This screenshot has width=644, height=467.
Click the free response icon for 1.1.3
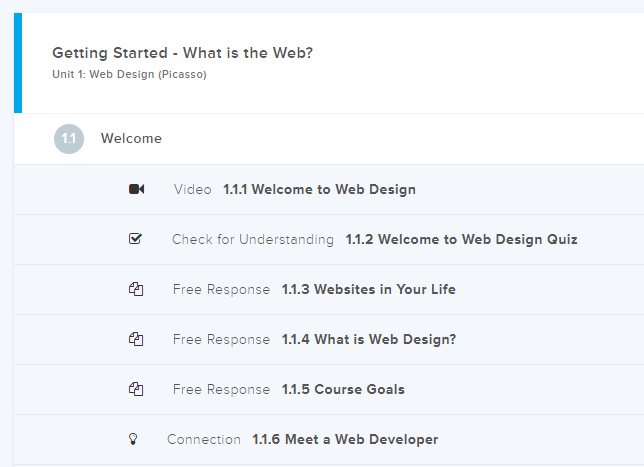pos(136,289)
